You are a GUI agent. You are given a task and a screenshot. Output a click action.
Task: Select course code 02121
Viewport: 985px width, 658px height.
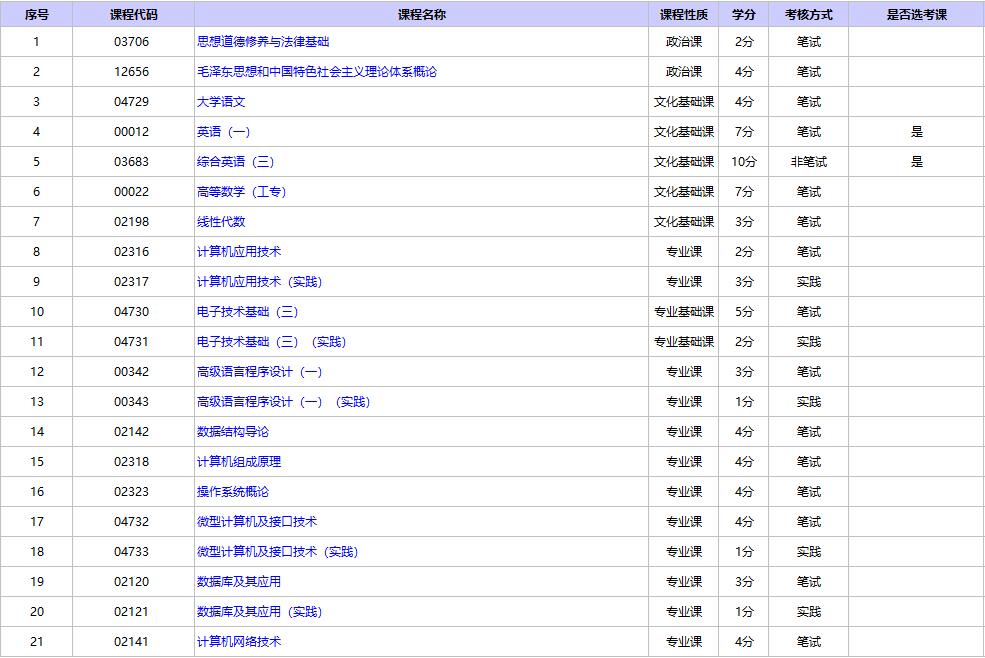[x=132, y=611]
